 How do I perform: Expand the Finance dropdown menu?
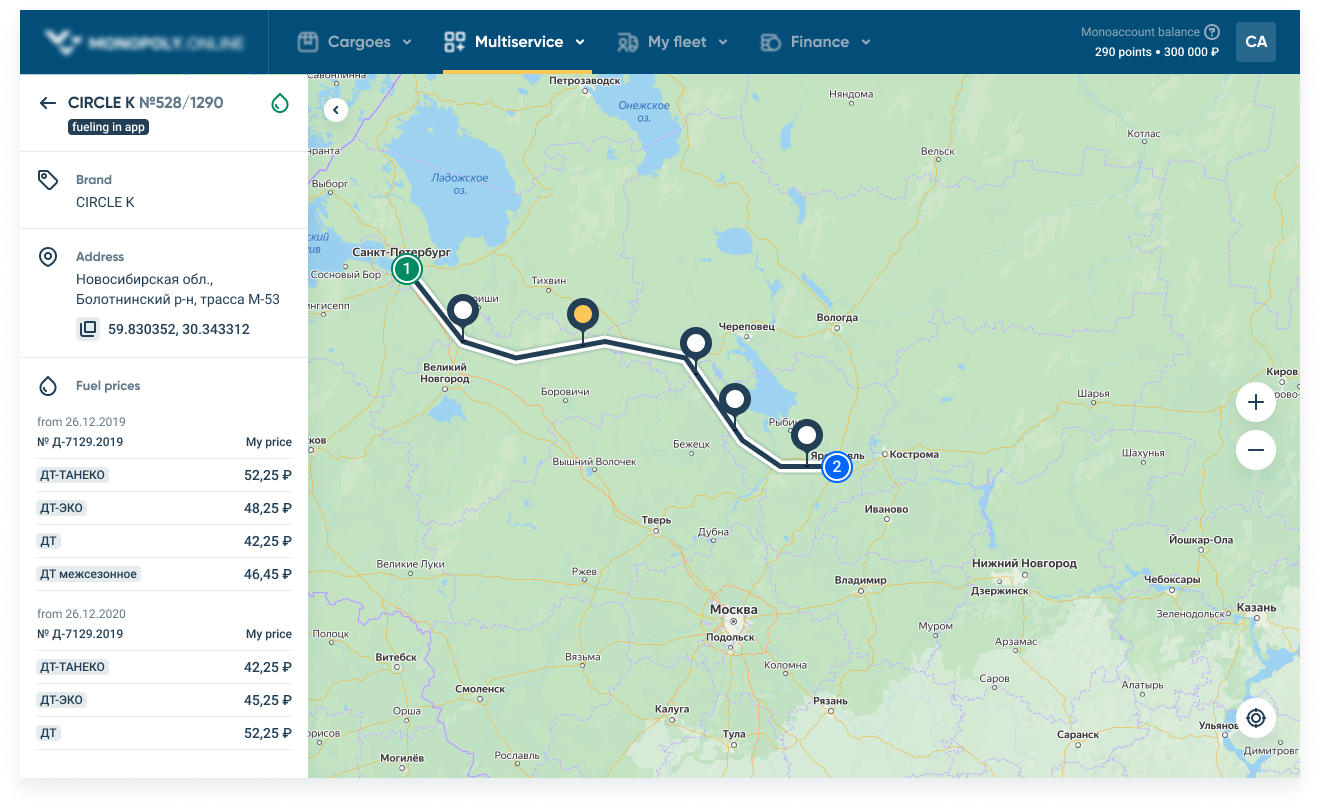(816, 42)
